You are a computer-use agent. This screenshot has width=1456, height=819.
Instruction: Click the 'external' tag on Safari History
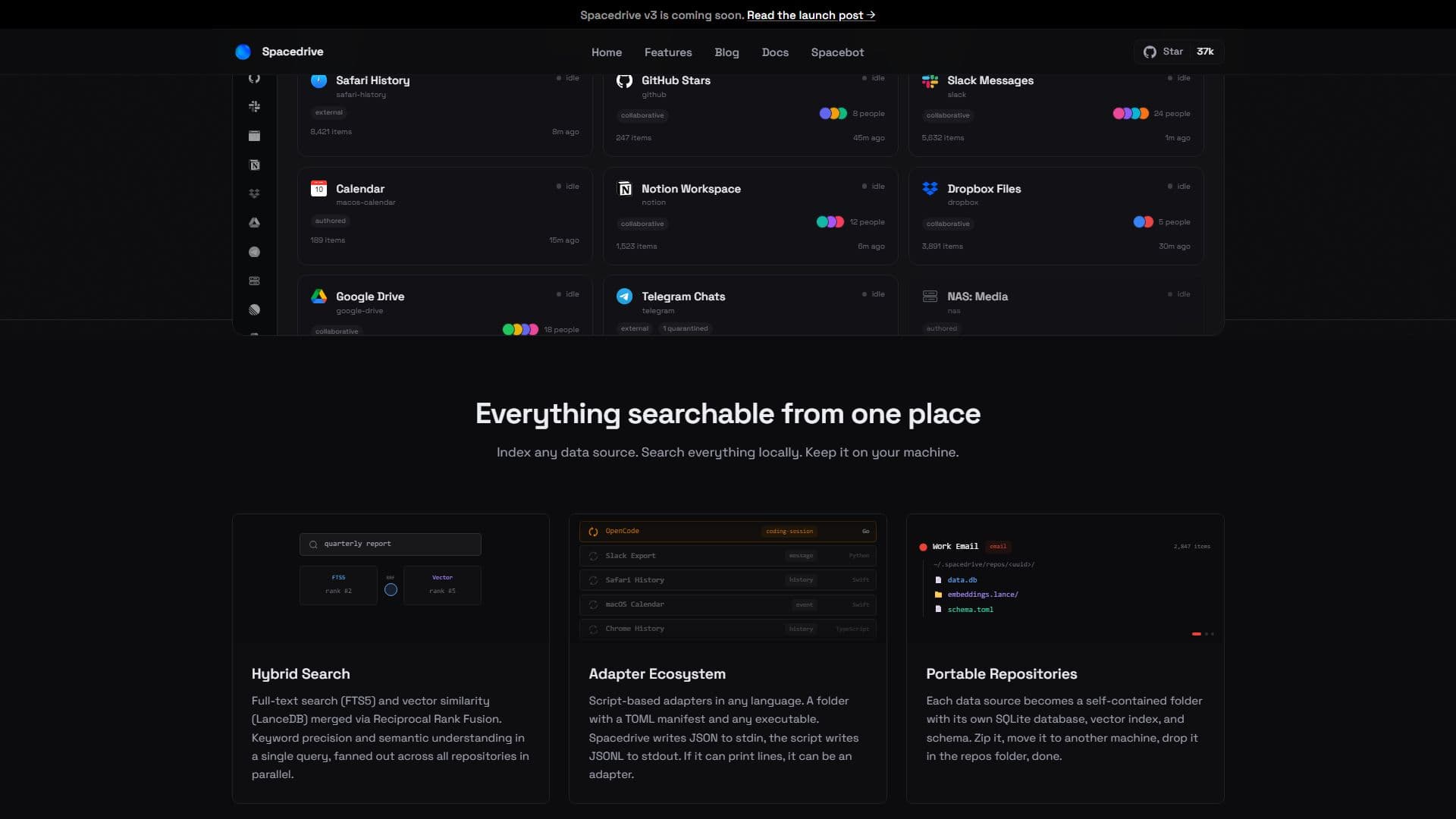tap(328, 112)
